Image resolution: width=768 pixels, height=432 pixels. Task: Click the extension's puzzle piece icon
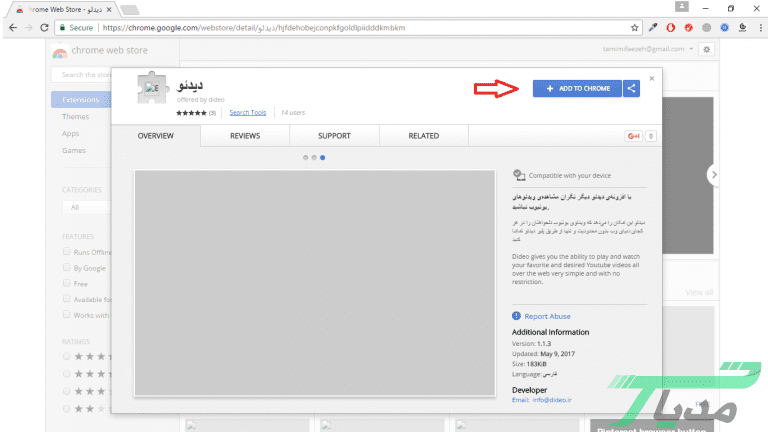pyautogui.click(x=152, y=88)
